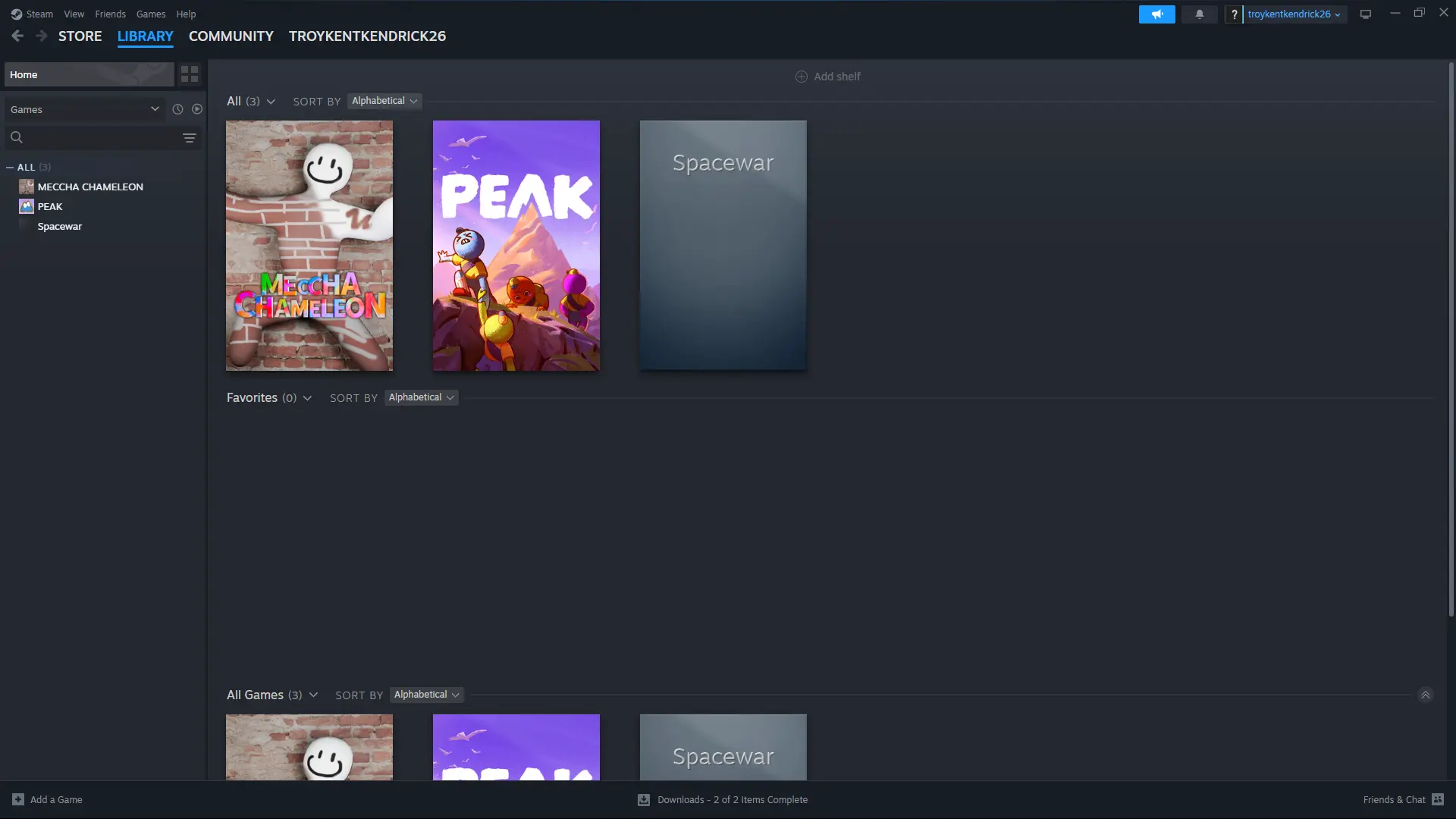Click the Downloads tray icon
Screen dimensions: 1456x819
(x=644, y=799)
